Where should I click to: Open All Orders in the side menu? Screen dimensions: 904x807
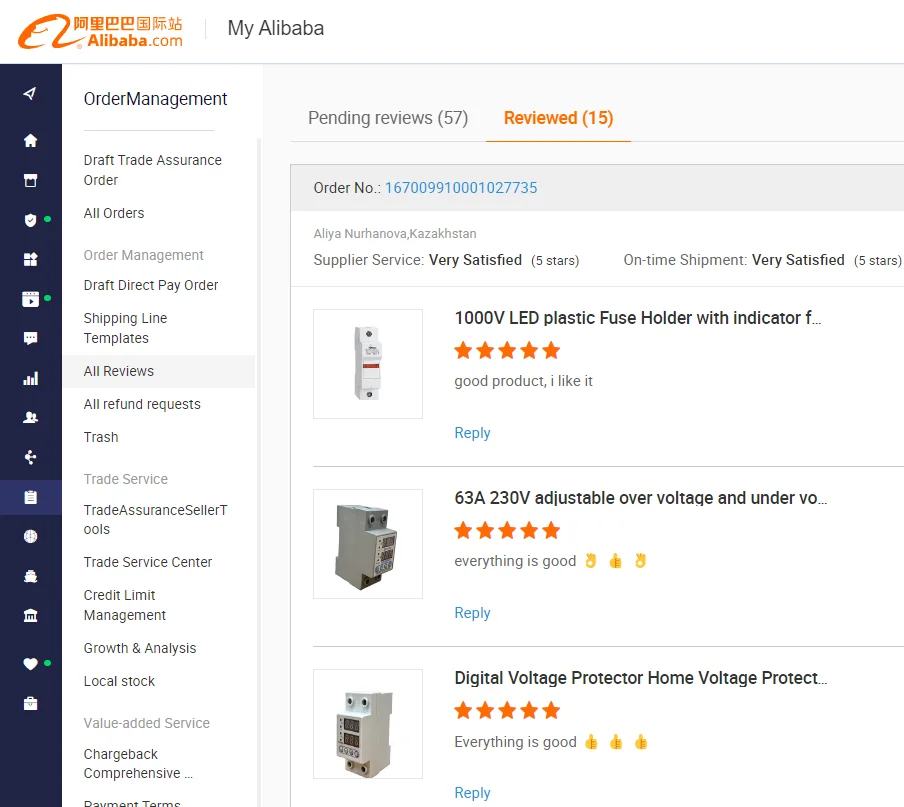pos(114,213)
